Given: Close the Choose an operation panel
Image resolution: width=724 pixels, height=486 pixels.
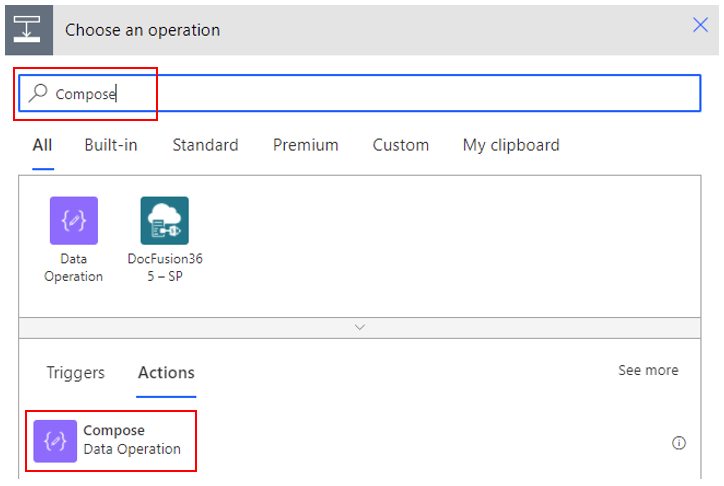Looking at the screenshot, I should pos(700,25).
